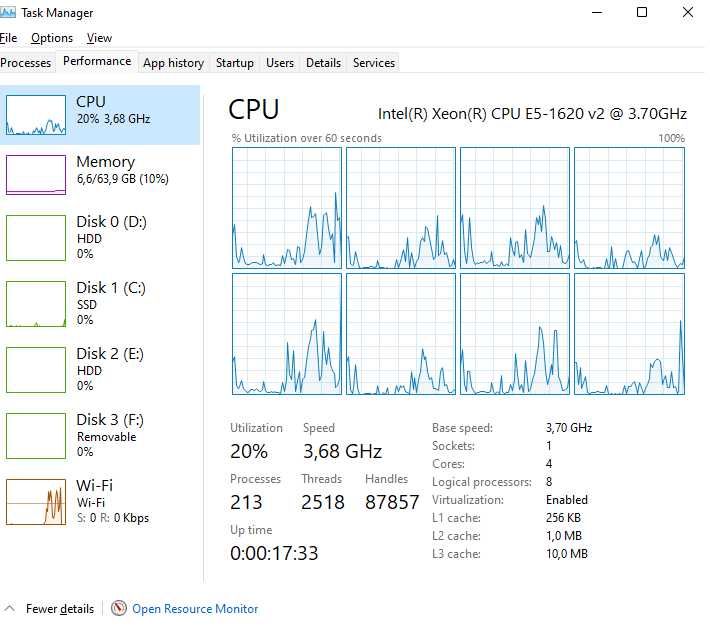710x630 pixels.
Task: Close the Task Manager window
Action: pyautogui.click(x=688, y=12)
